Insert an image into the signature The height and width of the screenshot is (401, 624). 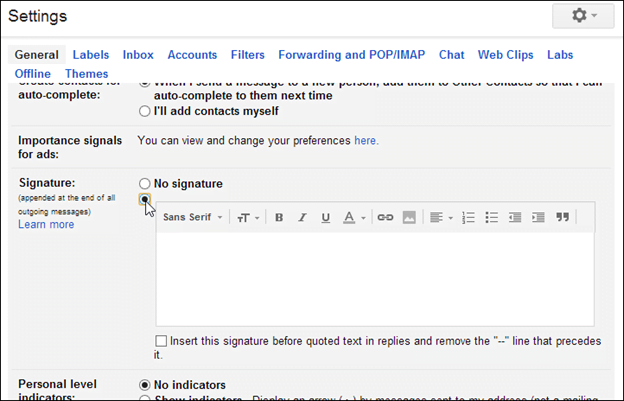tap(409, 217)
